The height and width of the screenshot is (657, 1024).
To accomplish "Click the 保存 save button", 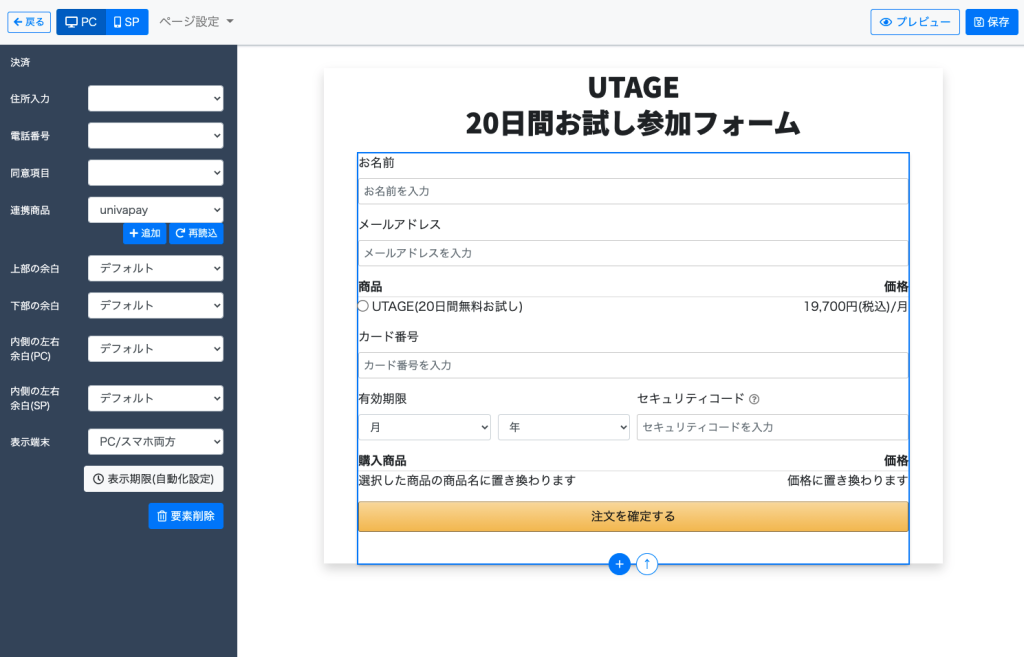I will [991, 22].
